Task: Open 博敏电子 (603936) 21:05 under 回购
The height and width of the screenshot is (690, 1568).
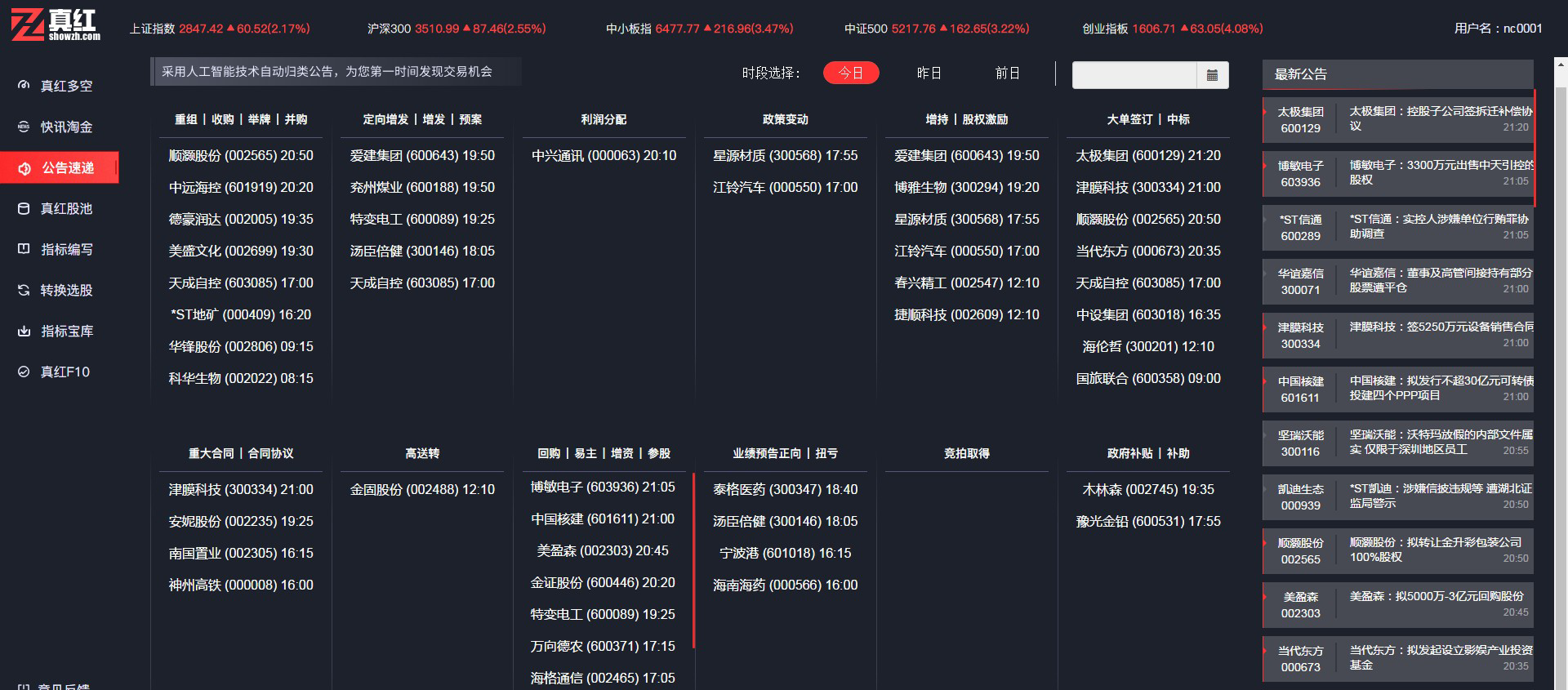Action: (x=603, y=487)
